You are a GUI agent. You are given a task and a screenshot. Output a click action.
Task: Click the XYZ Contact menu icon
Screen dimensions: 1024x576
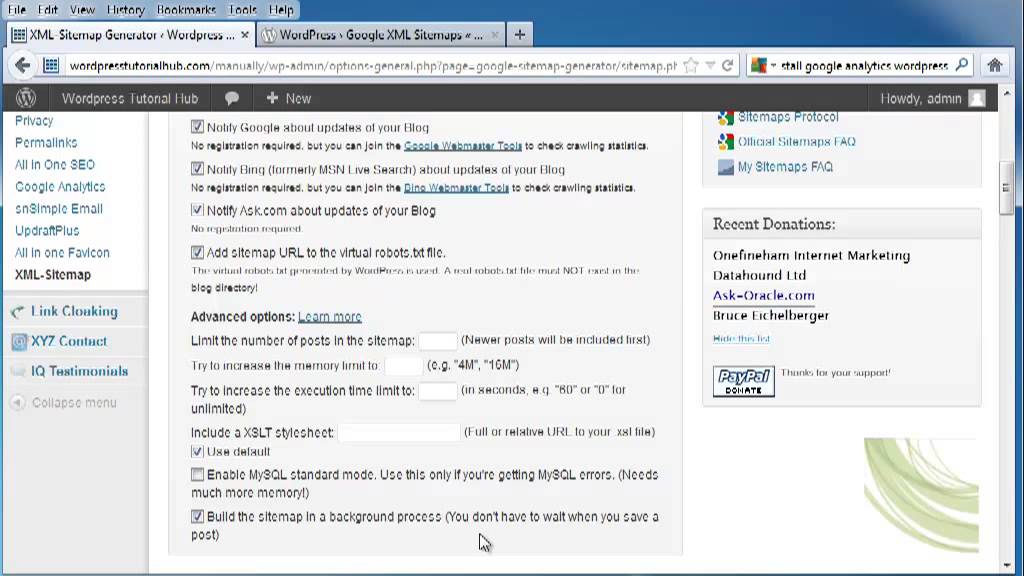[19, 342]
